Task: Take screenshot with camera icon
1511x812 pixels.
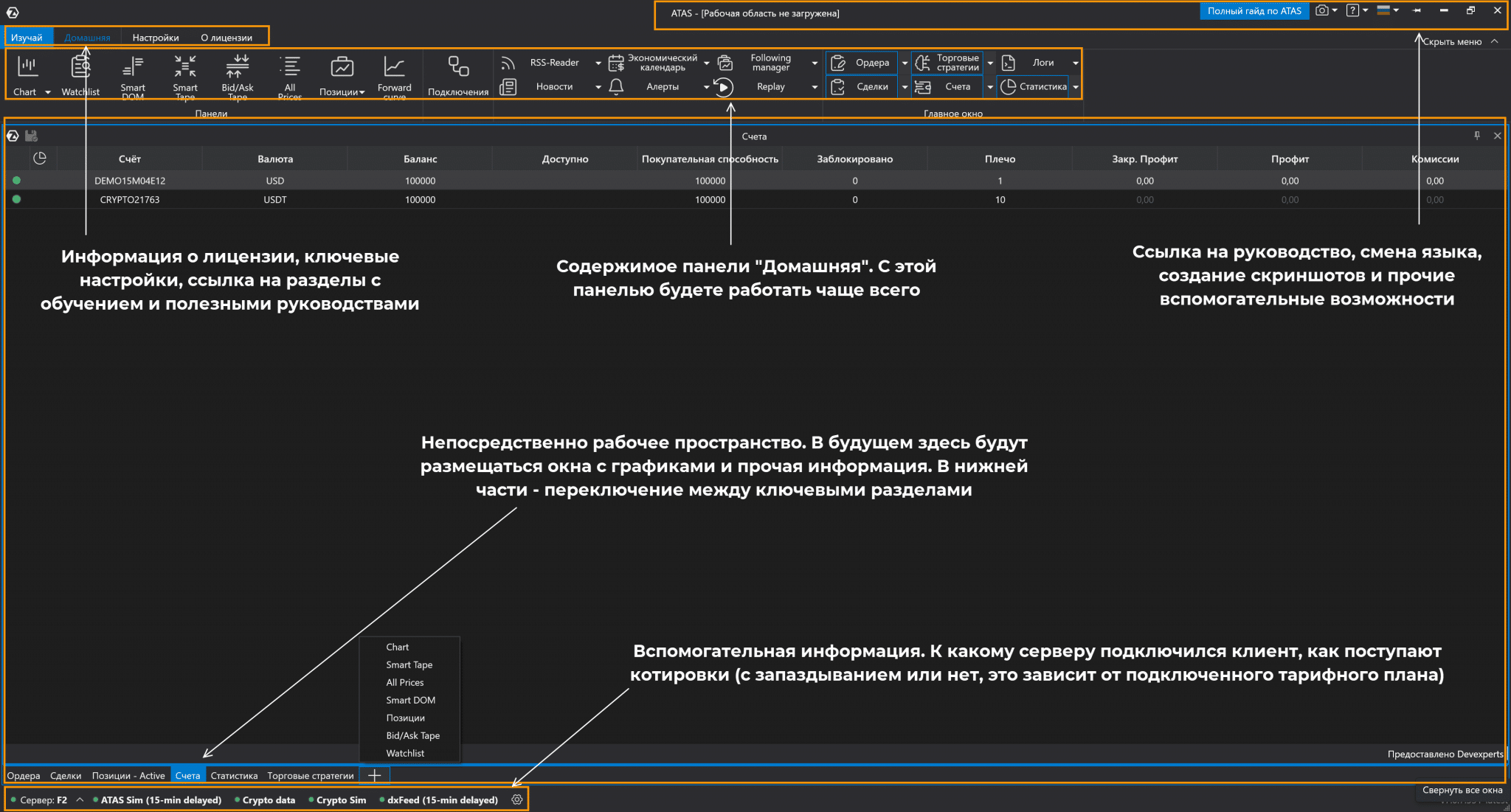Action: coord(1322,10)
